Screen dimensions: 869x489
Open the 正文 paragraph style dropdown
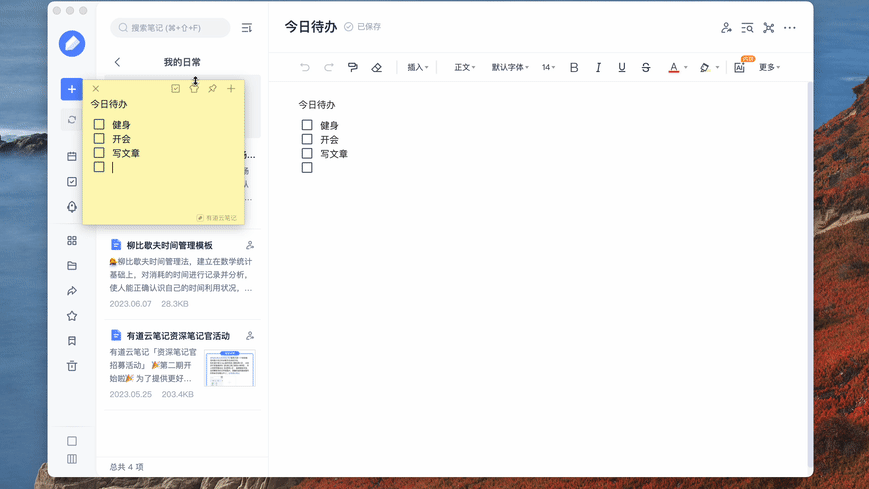tap(464, 67)
